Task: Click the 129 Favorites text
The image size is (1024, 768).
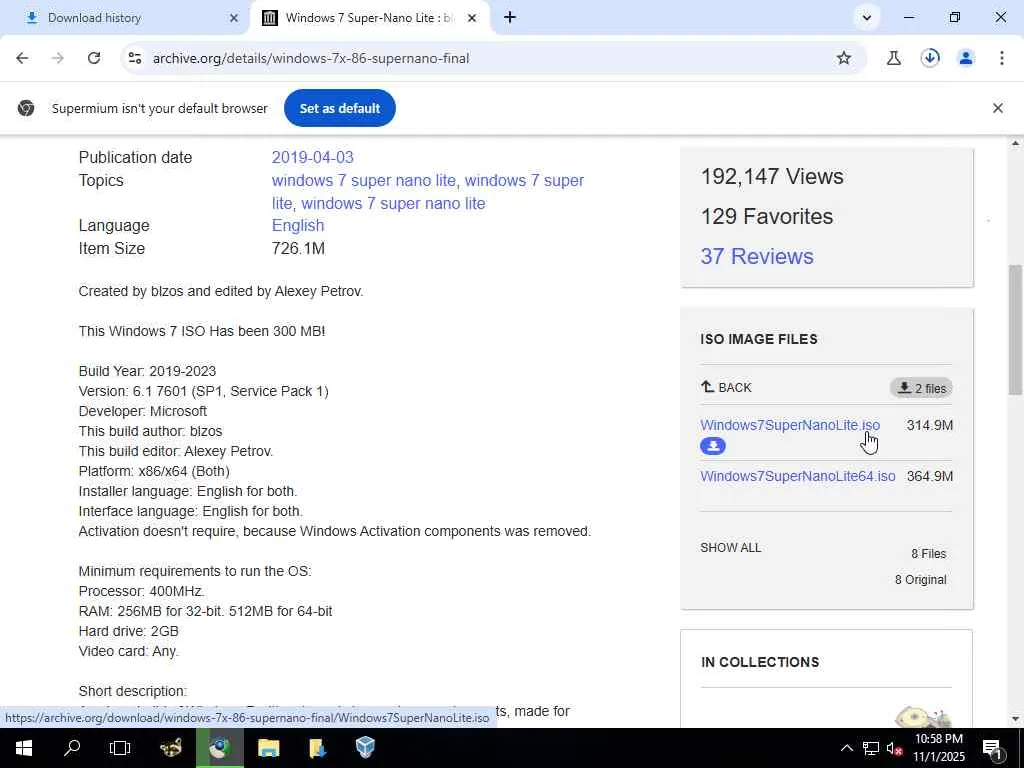Action: pos(767,216)
